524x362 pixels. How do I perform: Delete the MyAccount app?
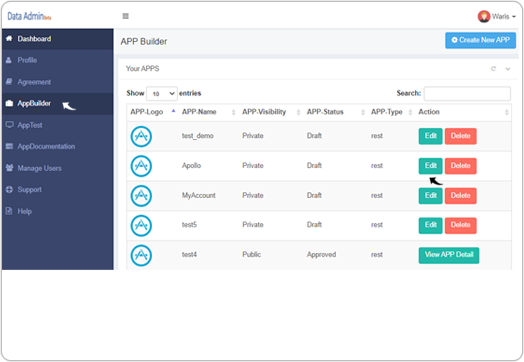[461, 196]
